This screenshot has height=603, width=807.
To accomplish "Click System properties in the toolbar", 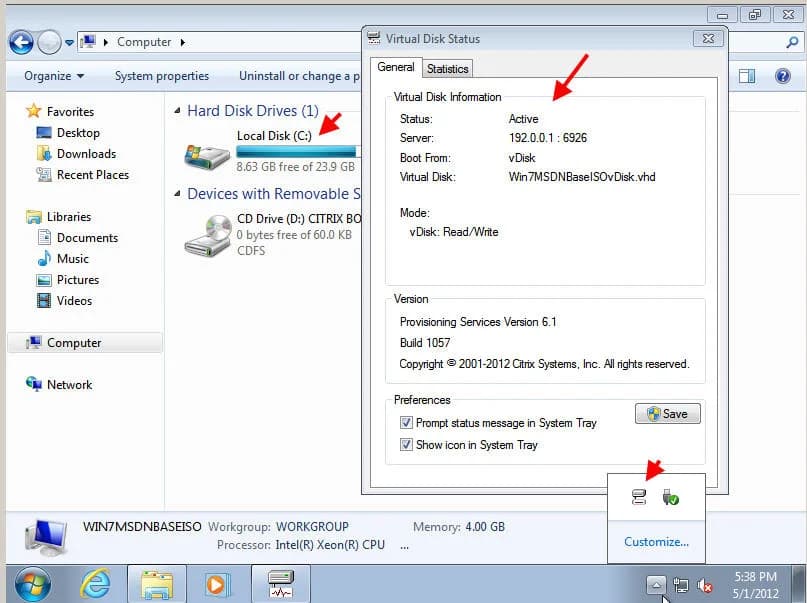I will (162, 76).
